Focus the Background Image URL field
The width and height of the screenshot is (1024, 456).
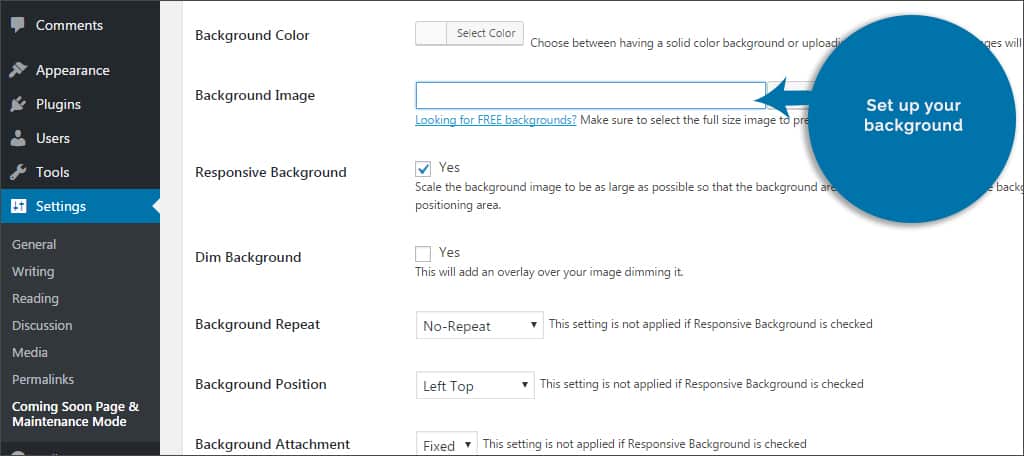590,95
